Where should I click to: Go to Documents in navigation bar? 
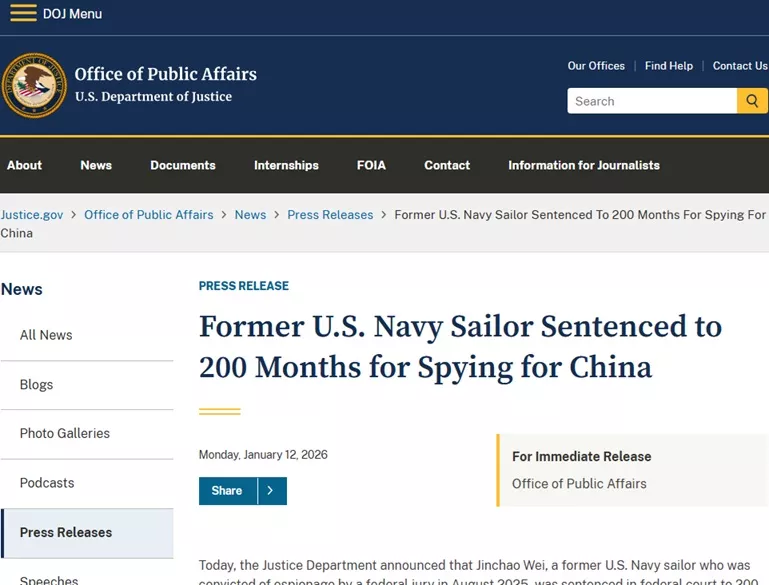coord(183,165)
